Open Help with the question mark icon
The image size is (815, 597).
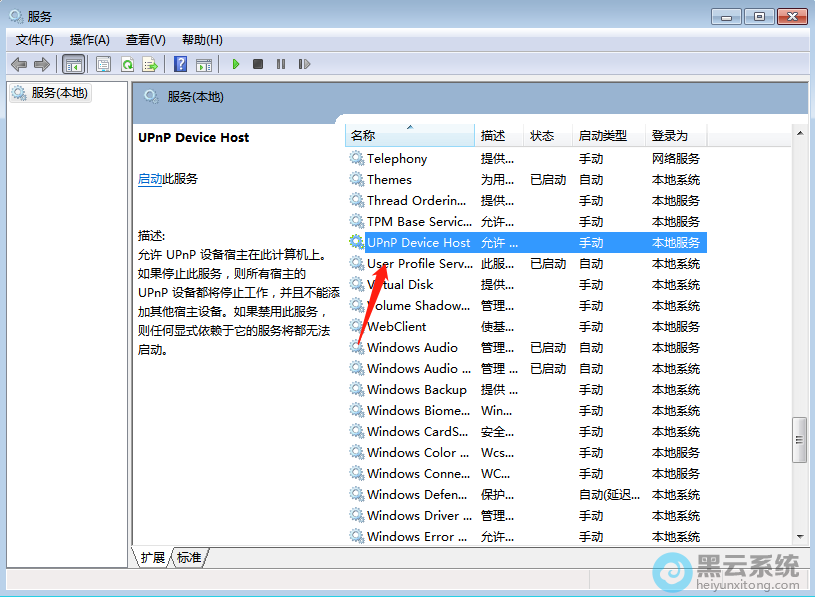181,64
